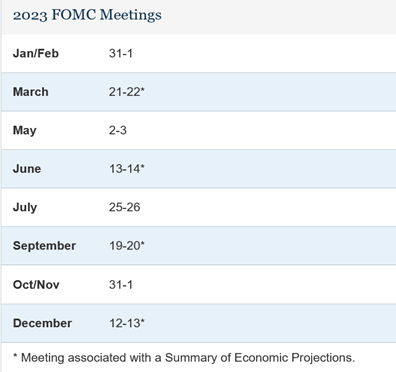This screenshot has width=396, height=372.
Task: Select the December row label
Action: [x=42, y=323]
